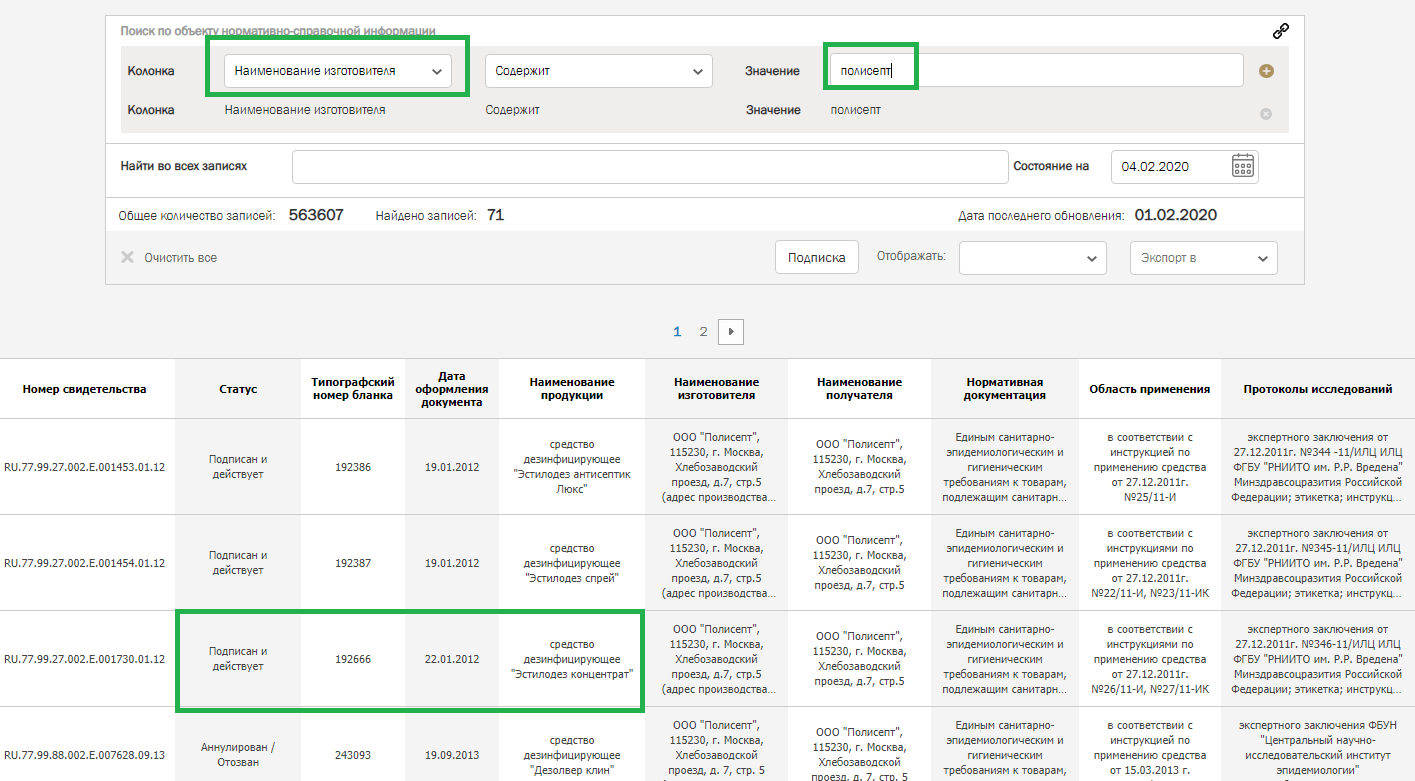This screenshot has height=781, width=1415.
Task: Add filter condition with plus icon
Action: coord(1266,71)
